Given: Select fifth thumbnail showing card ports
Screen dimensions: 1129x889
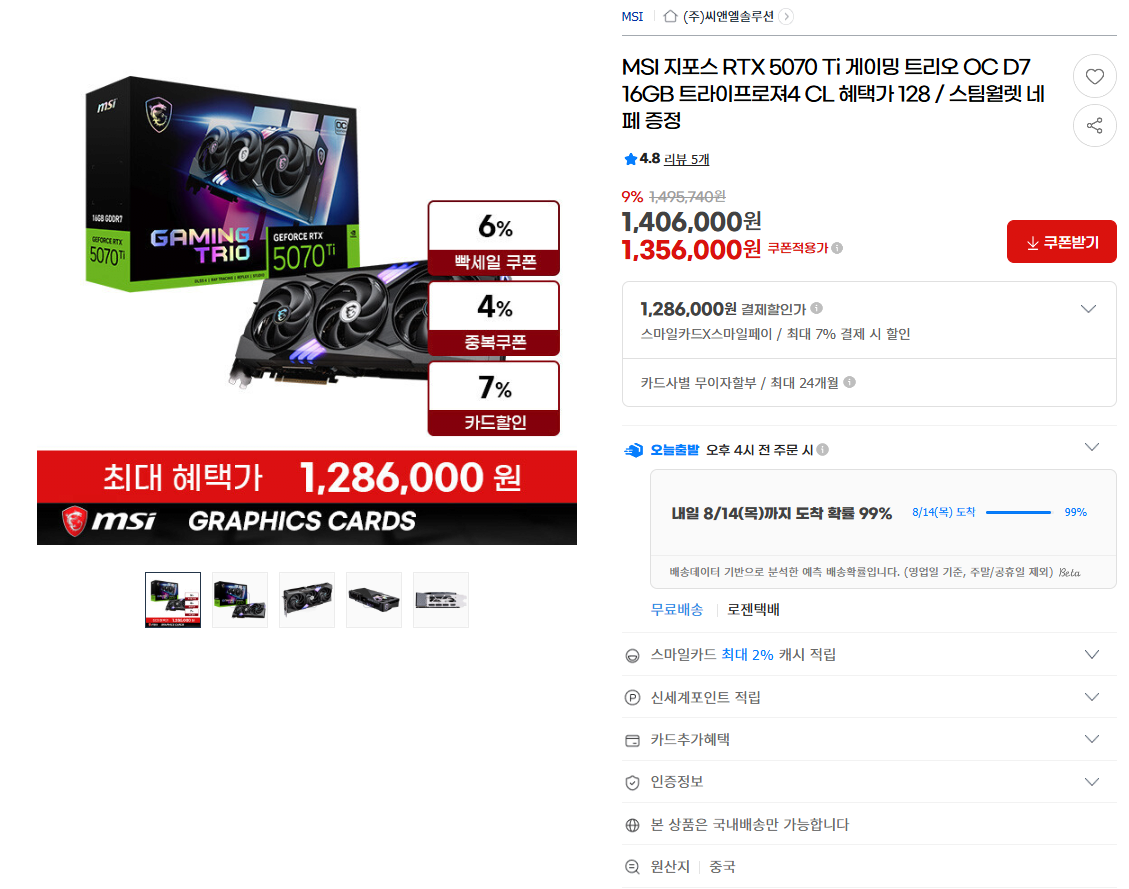Looking at the screenshot, I should coord(441,600).
